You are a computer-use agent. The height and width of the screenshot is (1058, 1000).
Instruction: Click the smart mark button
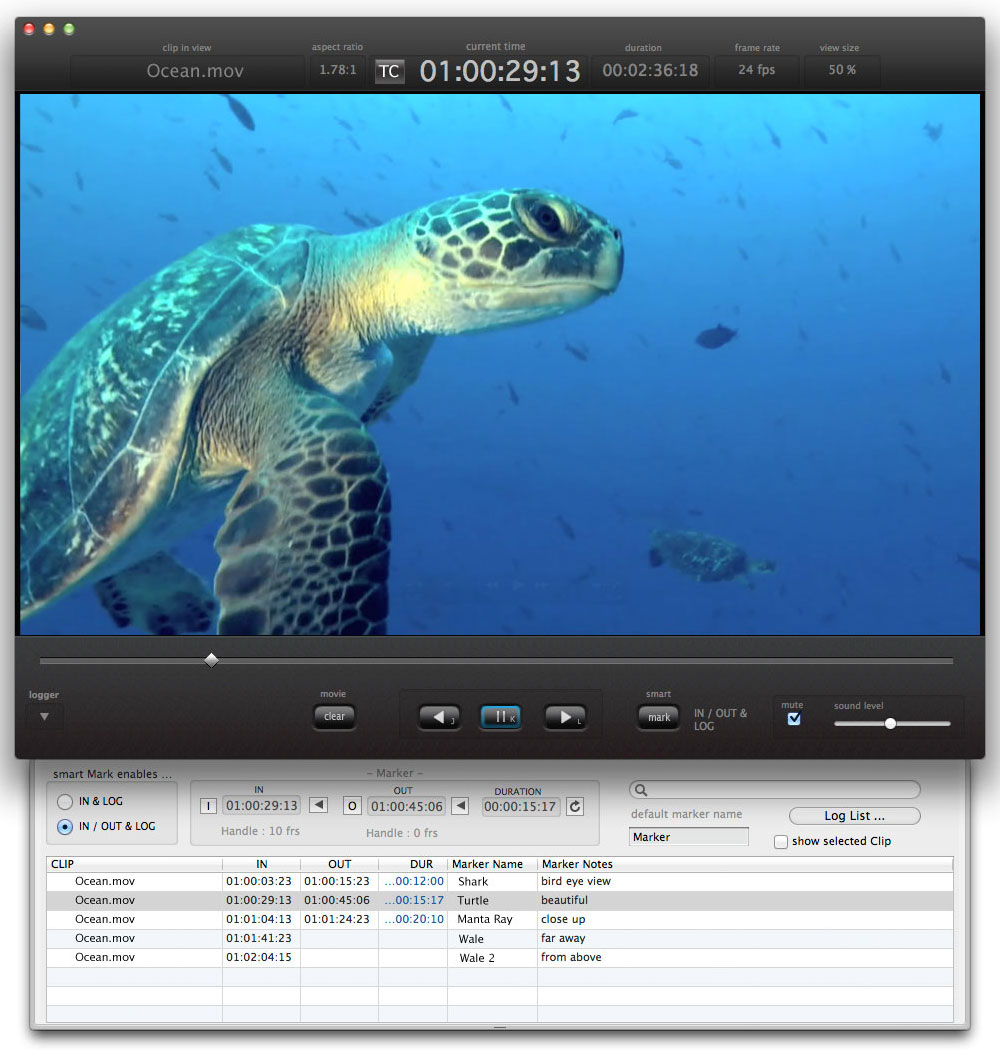click(x=659, y=717)
